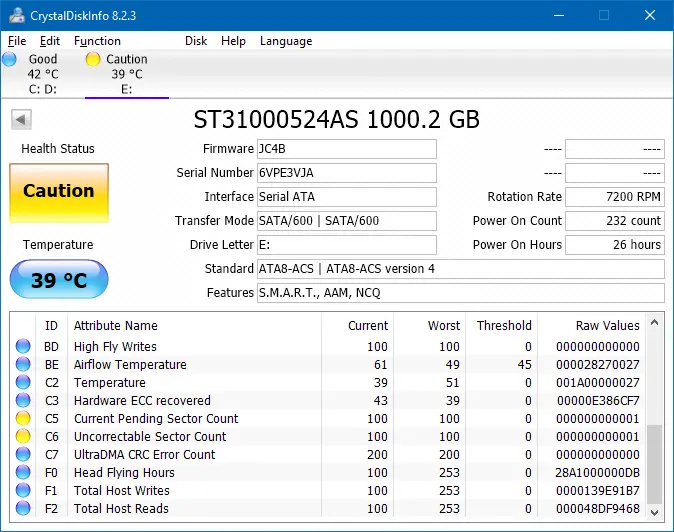Click blue dot for Head Flying Hours
Image resolution: width=674 pixels, height=532 pixels.
(23, 472)
